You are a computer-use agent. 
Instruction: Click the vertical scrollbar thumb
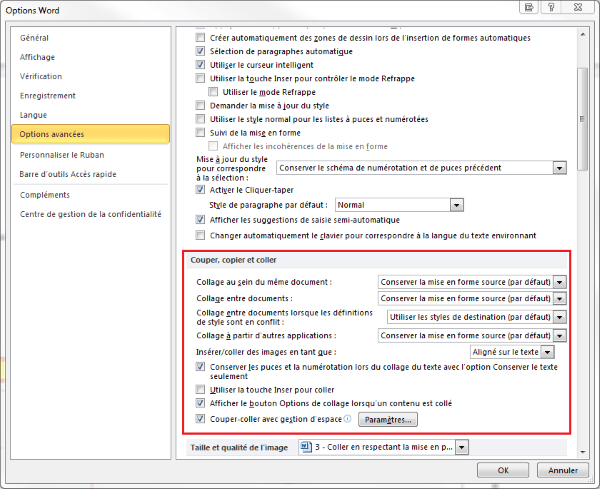click(x=583, y=119)
